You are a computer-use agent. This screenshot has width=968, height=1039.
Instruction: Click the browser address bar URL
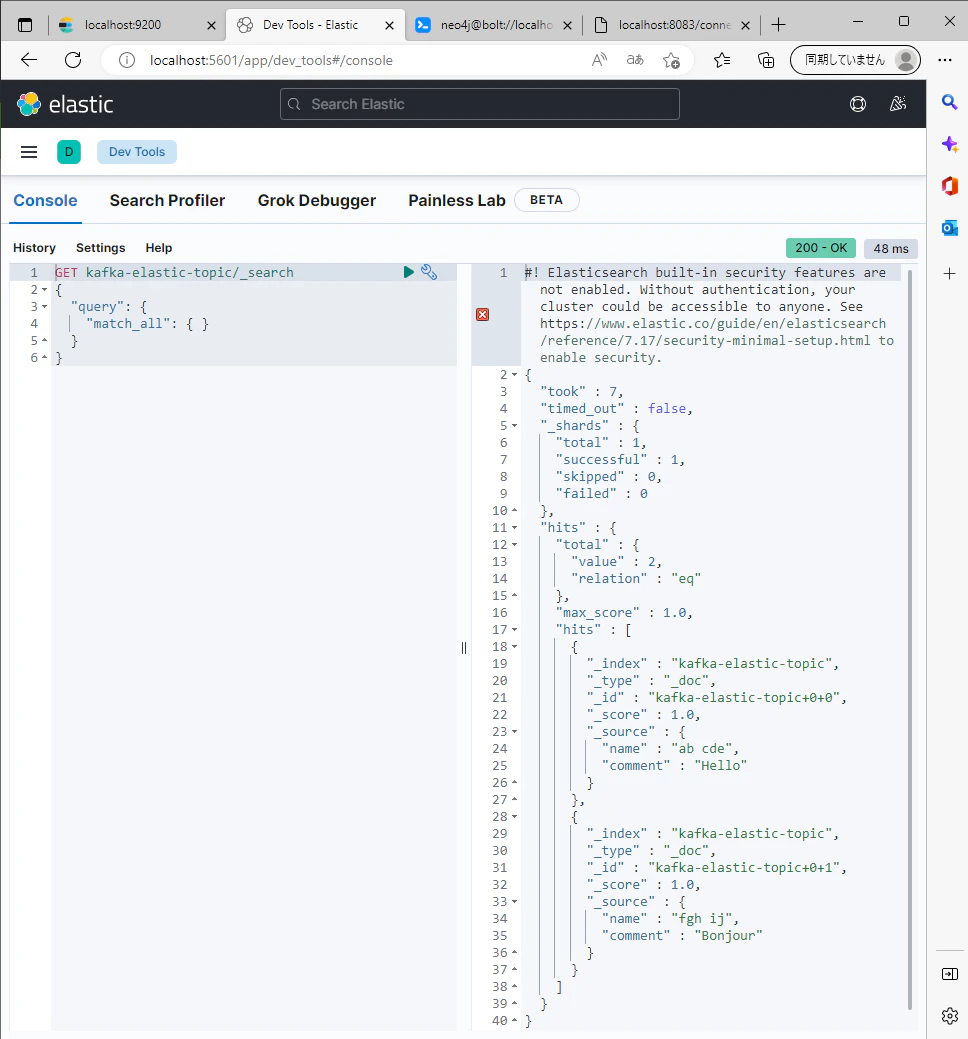(x=271, y=60)
